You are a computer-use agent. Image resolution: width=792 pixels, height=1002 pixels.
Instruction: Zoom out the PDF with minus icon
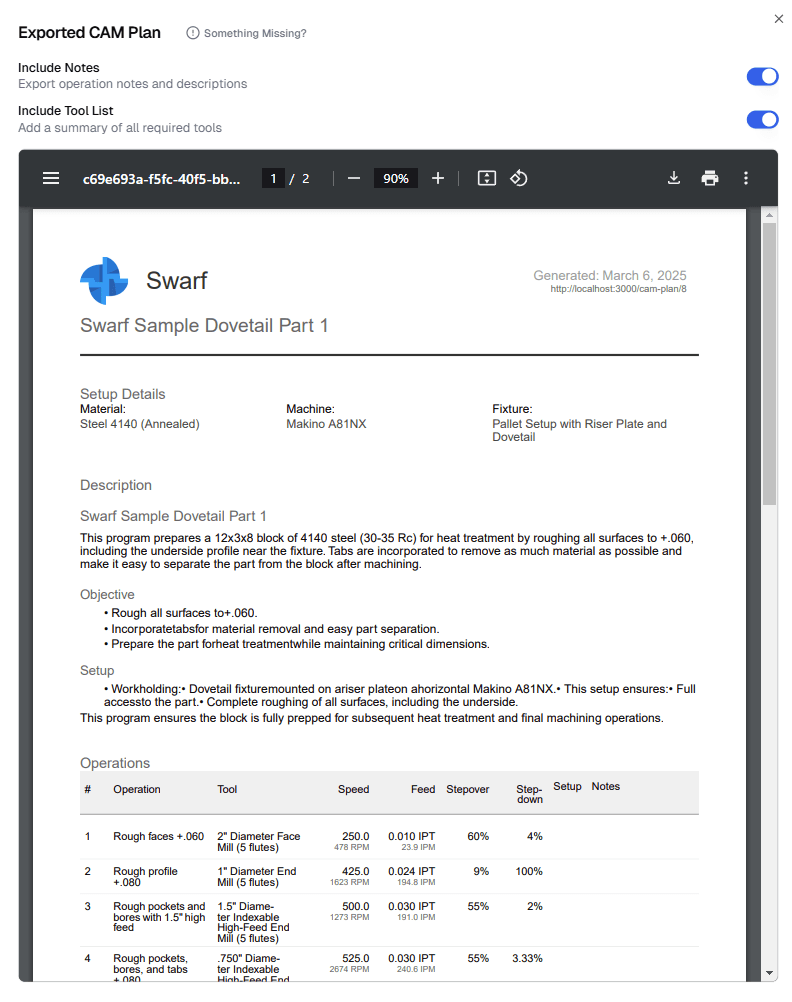(x=353, y=178)
